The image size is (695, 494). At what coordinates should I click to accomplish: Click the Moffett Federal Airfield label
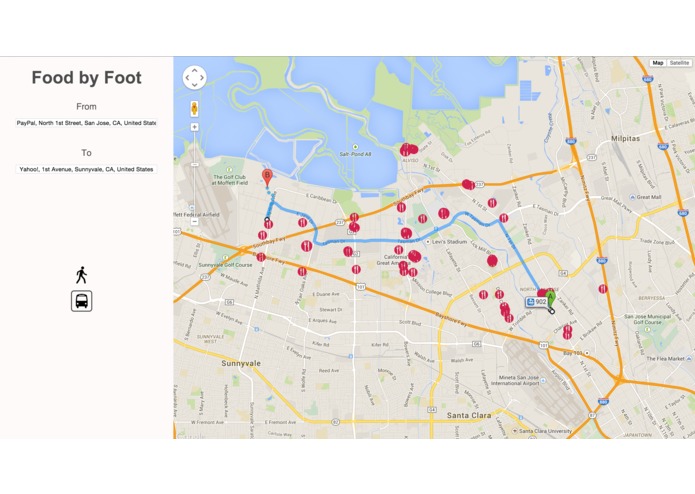196,214
